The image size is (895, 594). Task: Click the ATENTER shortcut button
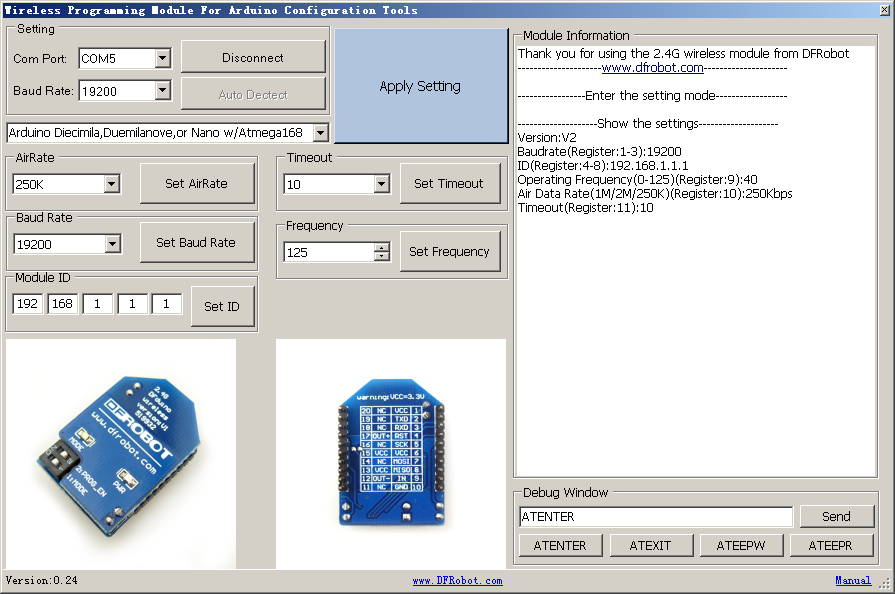coord(560,545)
